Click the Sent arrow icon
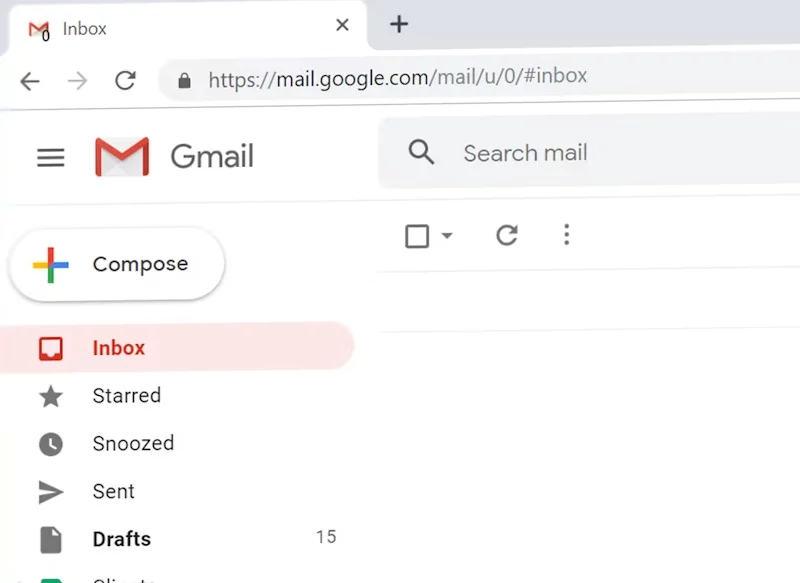Viewport: 800px width, 583px height. click(51, 492)
